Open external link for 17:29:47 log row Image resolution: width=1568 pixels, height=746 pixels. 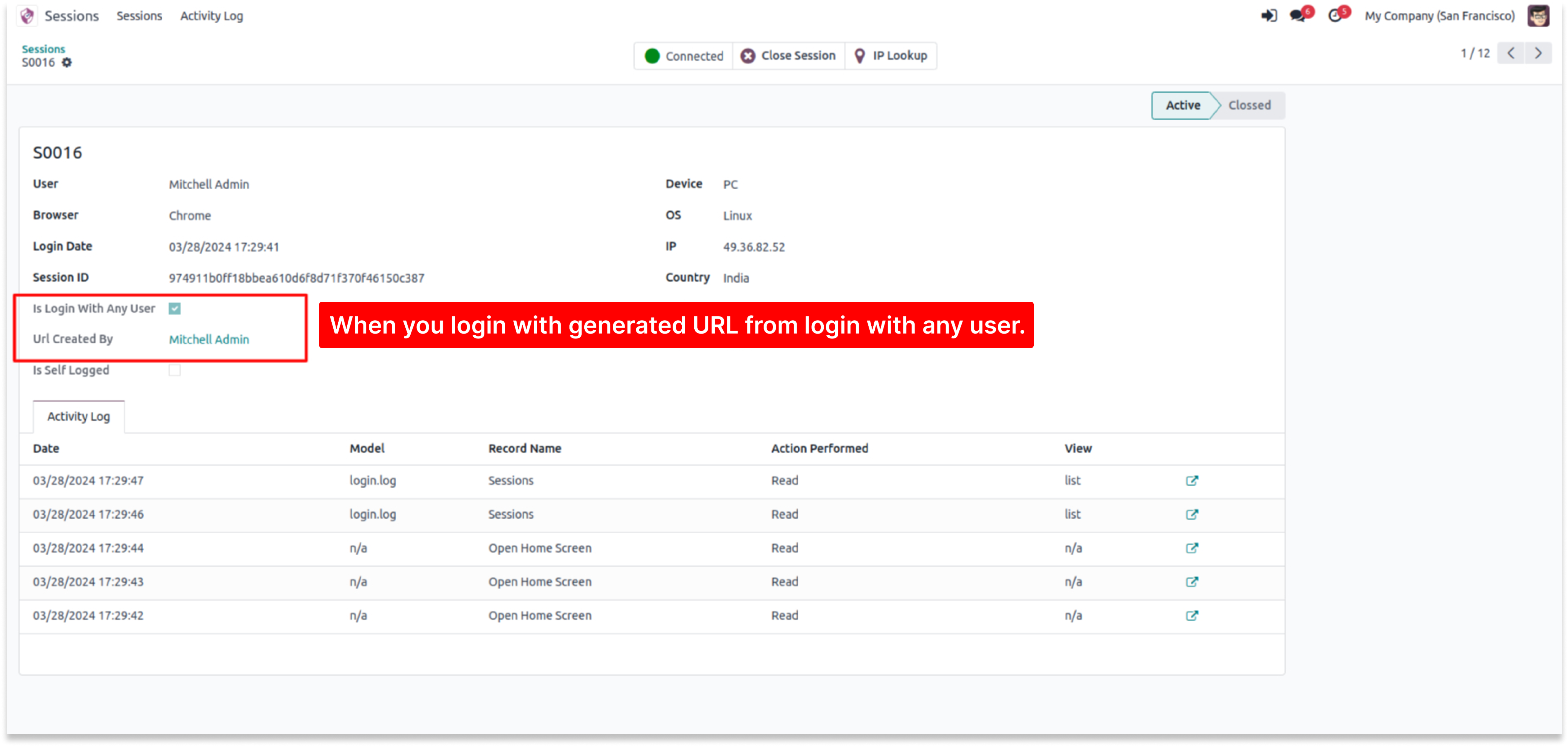(1192, 481)
